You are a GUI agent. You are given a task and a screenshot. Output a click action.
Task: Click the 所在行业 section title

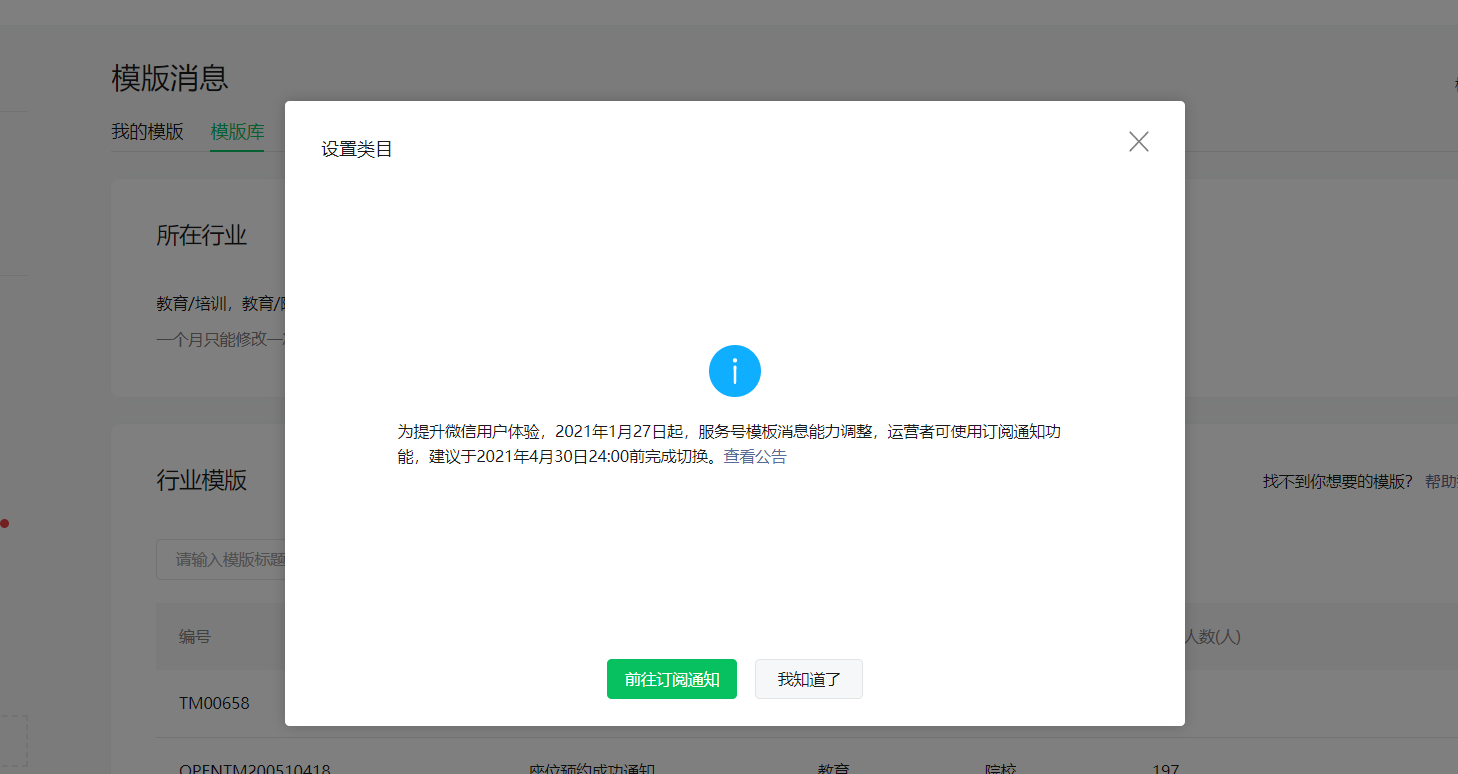(x=201, y=235)
